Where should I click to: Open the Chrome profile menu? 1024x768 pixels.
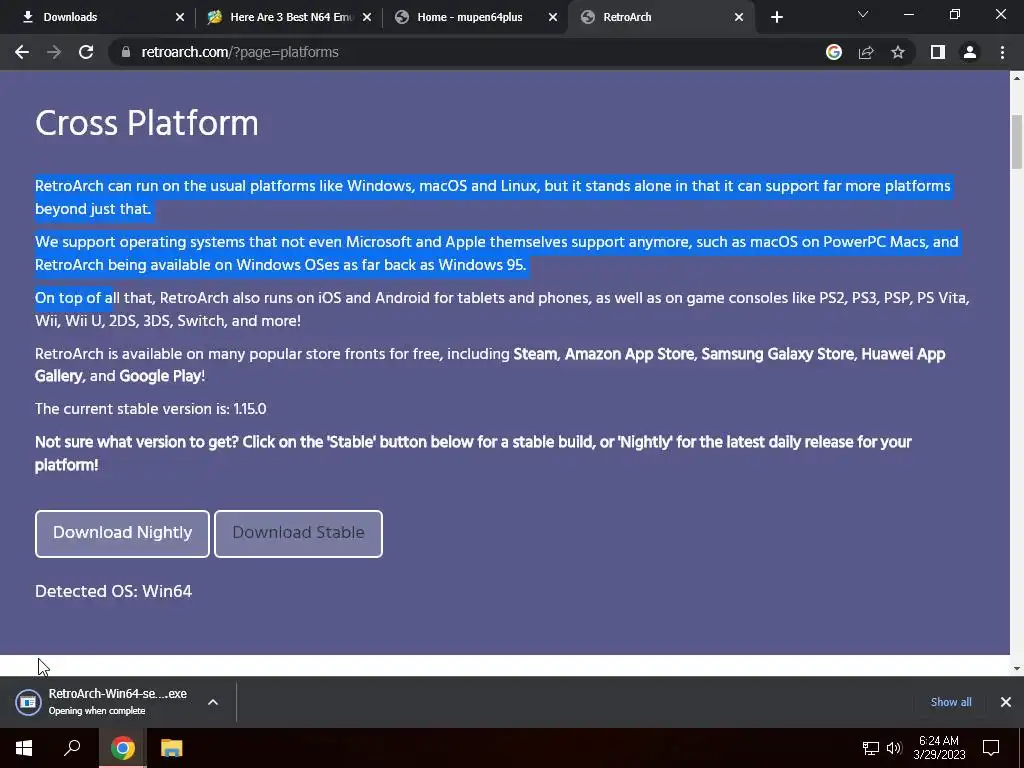(x=970, y=52)
